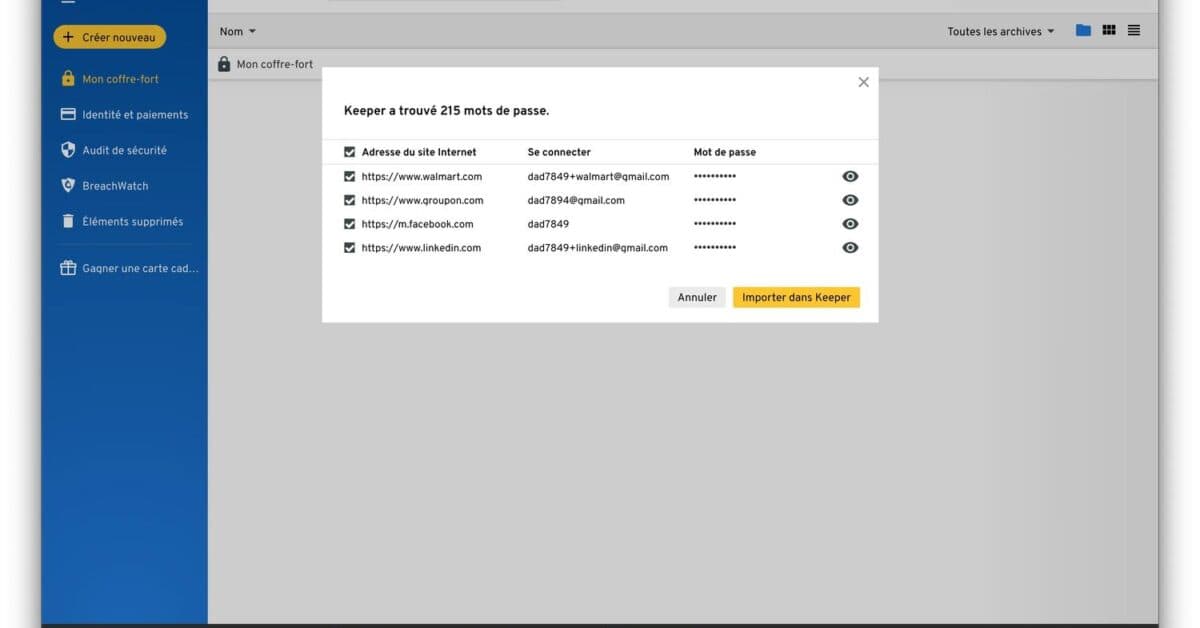The image size is (1200, 628).
Task: Show password for m.facebook.com row
Action: [x=850, y=224]
